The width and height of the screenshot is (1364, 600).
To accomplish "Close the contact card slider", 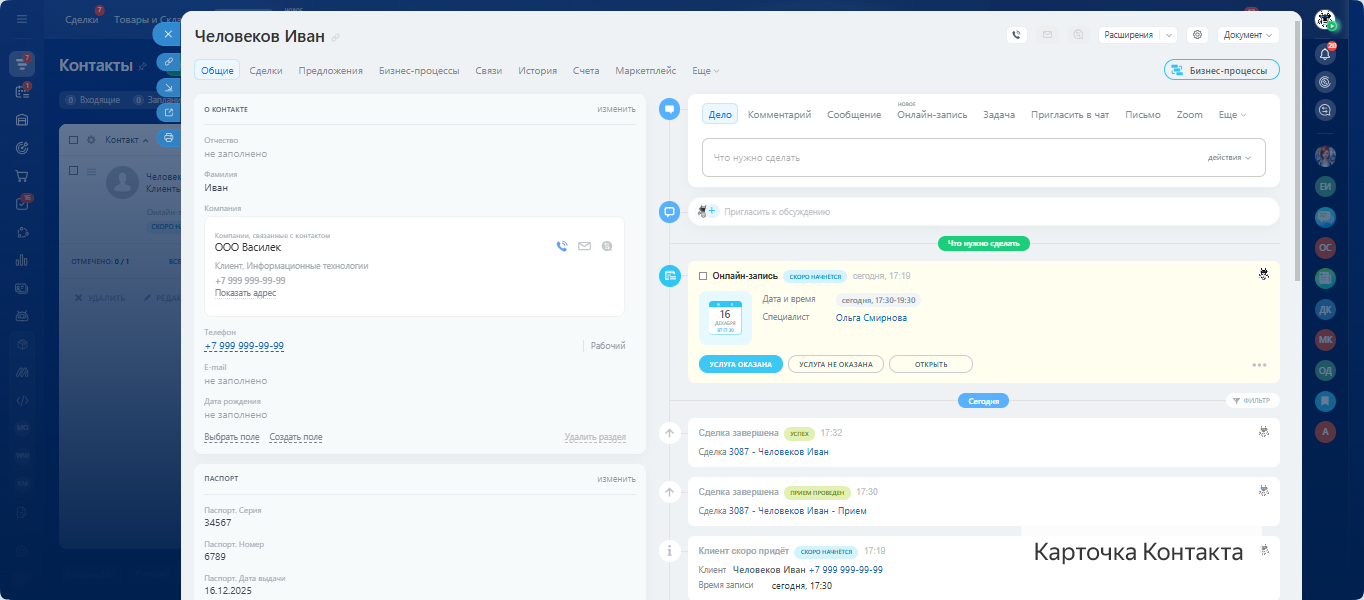I will click(168, 34).
